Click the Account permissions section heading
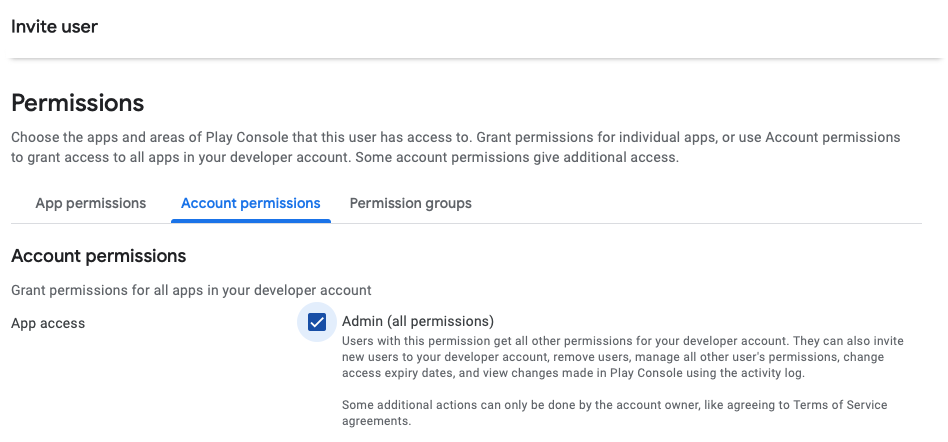 coord(98,256)
